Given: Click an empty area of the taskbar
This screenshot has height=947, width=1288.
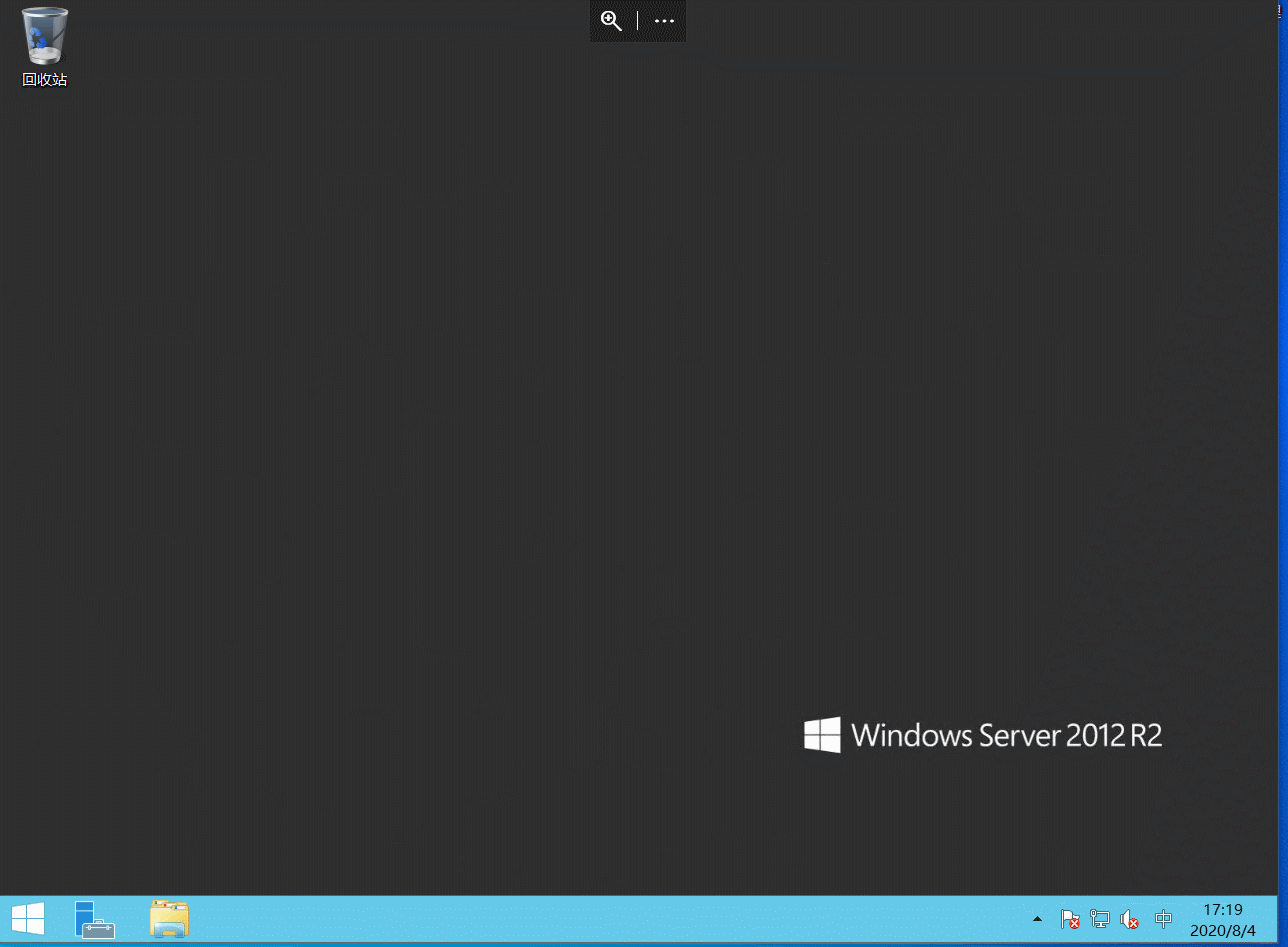Looking at the screenshot, I should tap(600, 918).
